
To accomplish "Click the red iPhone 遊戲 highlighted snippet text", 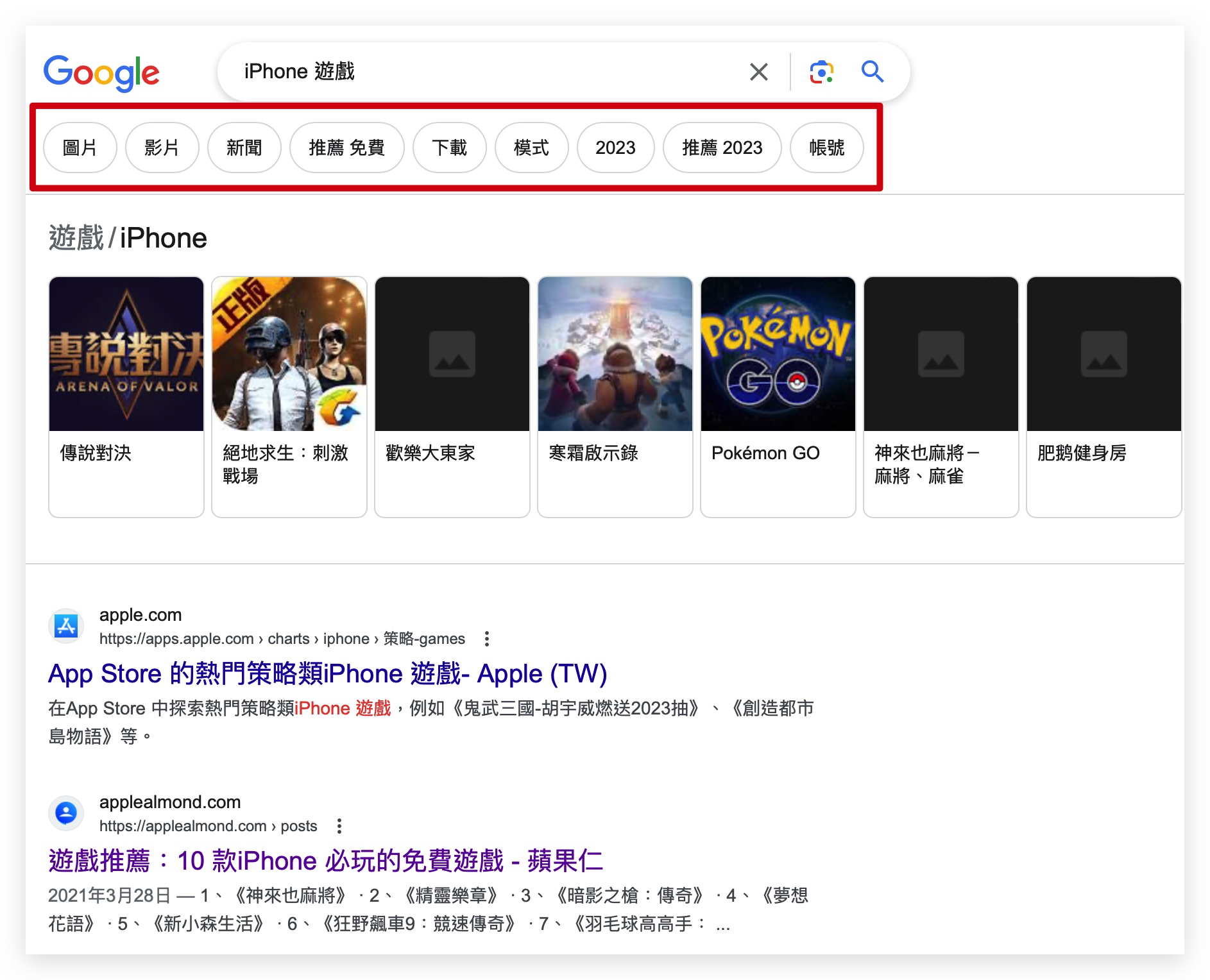I will 343,708.
